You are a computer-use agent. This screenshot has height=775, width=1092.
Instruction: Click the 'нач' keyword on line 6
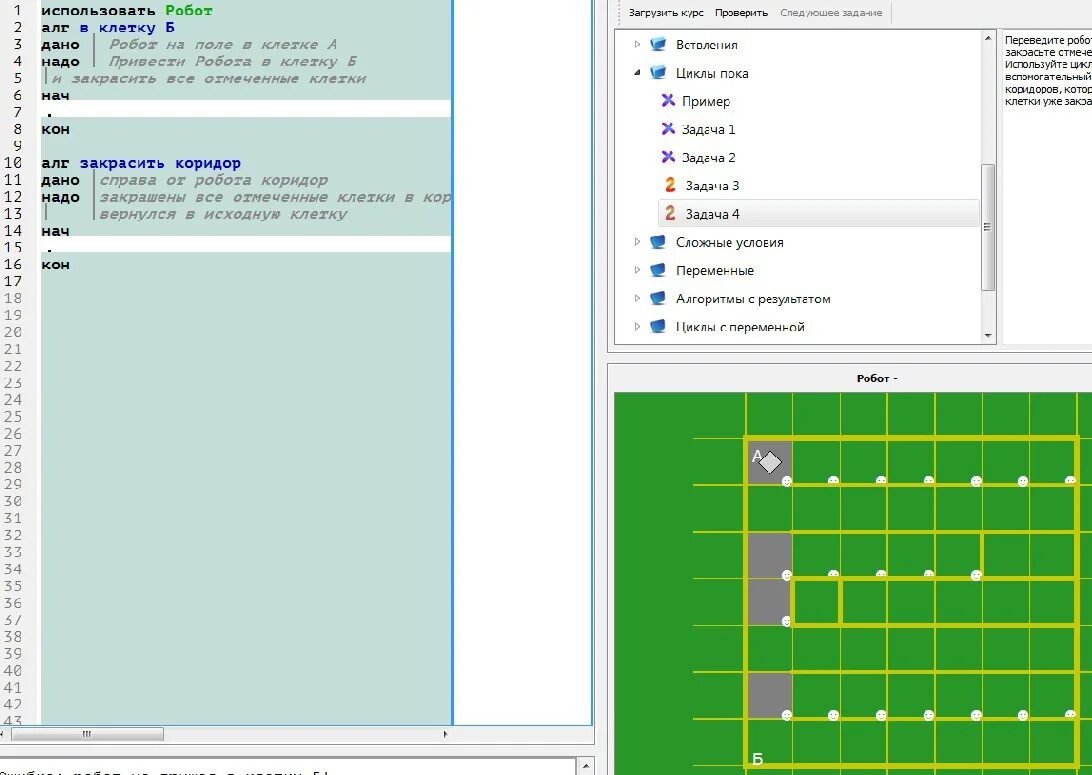point(55,95)
